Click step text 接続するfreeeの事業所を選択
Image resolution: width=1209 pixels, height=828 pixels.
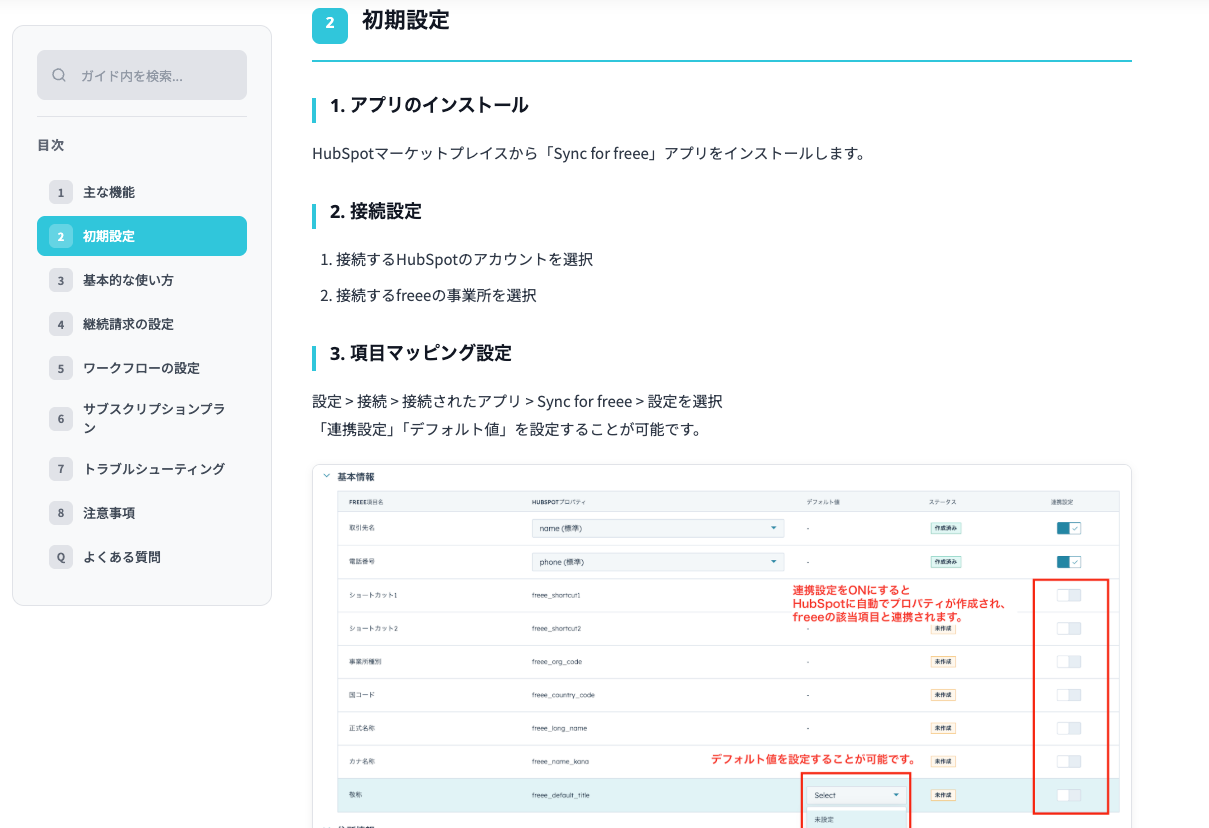point(436,295)
